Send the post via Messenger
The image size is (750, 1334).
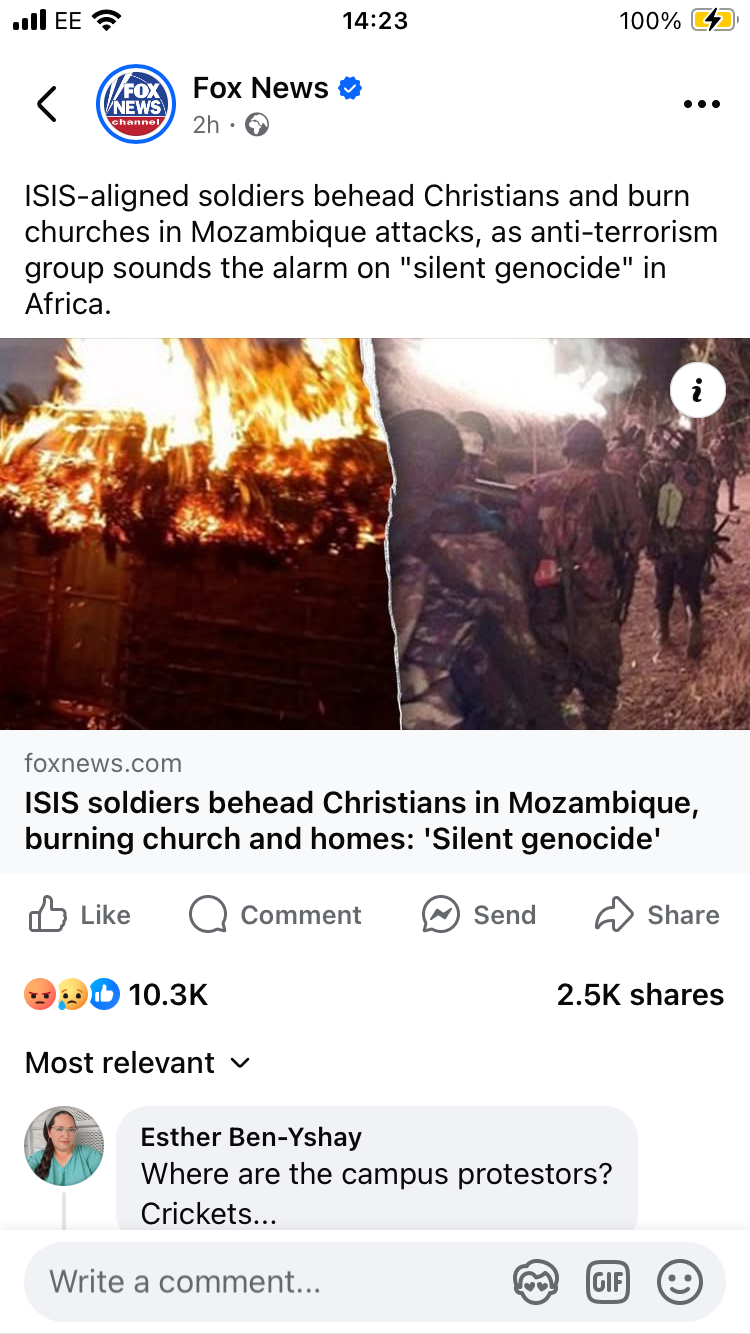[x=479, y=914]
